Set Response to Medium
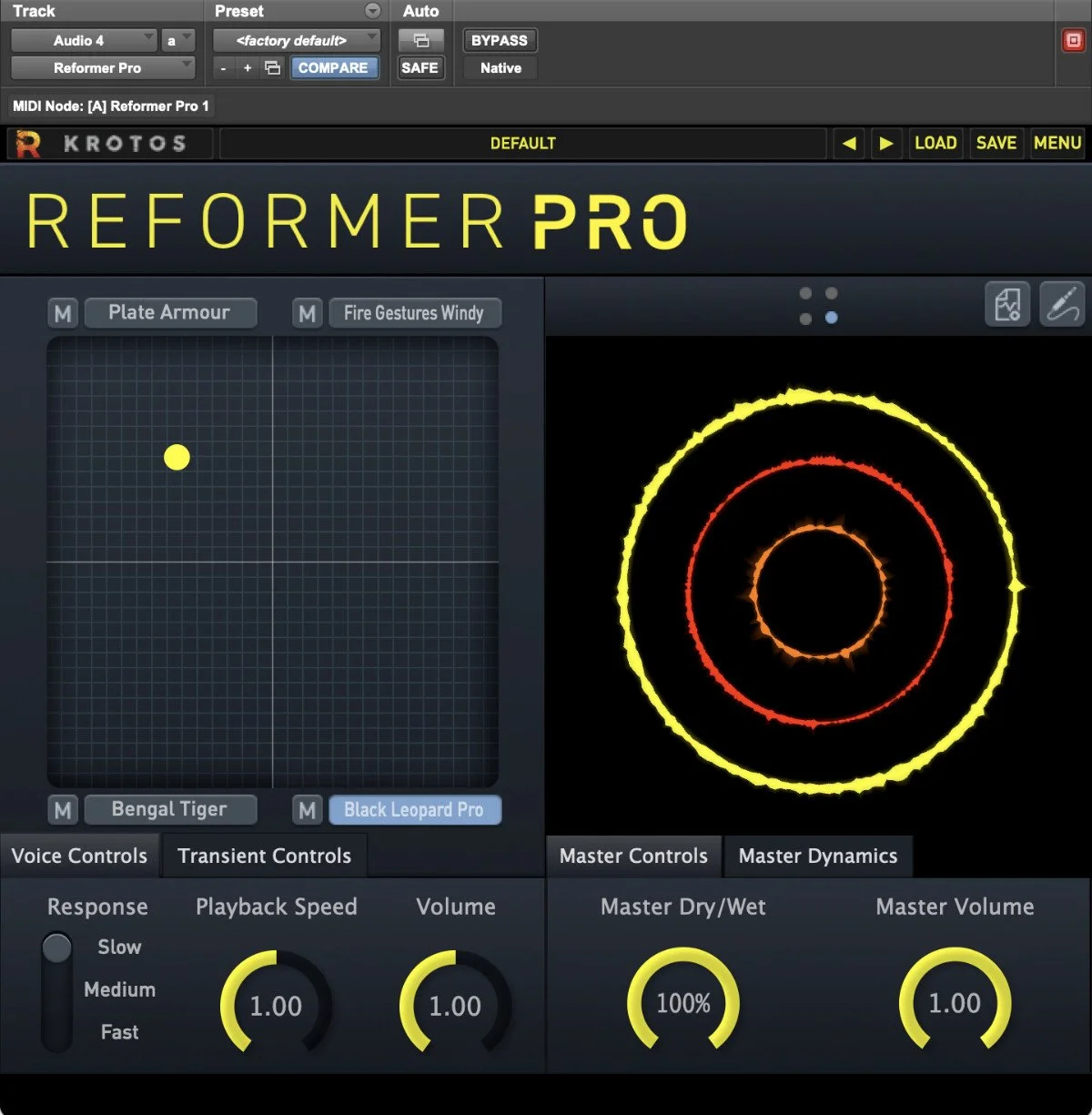Screen dimensions: 1092x1115 coord(119,989)
